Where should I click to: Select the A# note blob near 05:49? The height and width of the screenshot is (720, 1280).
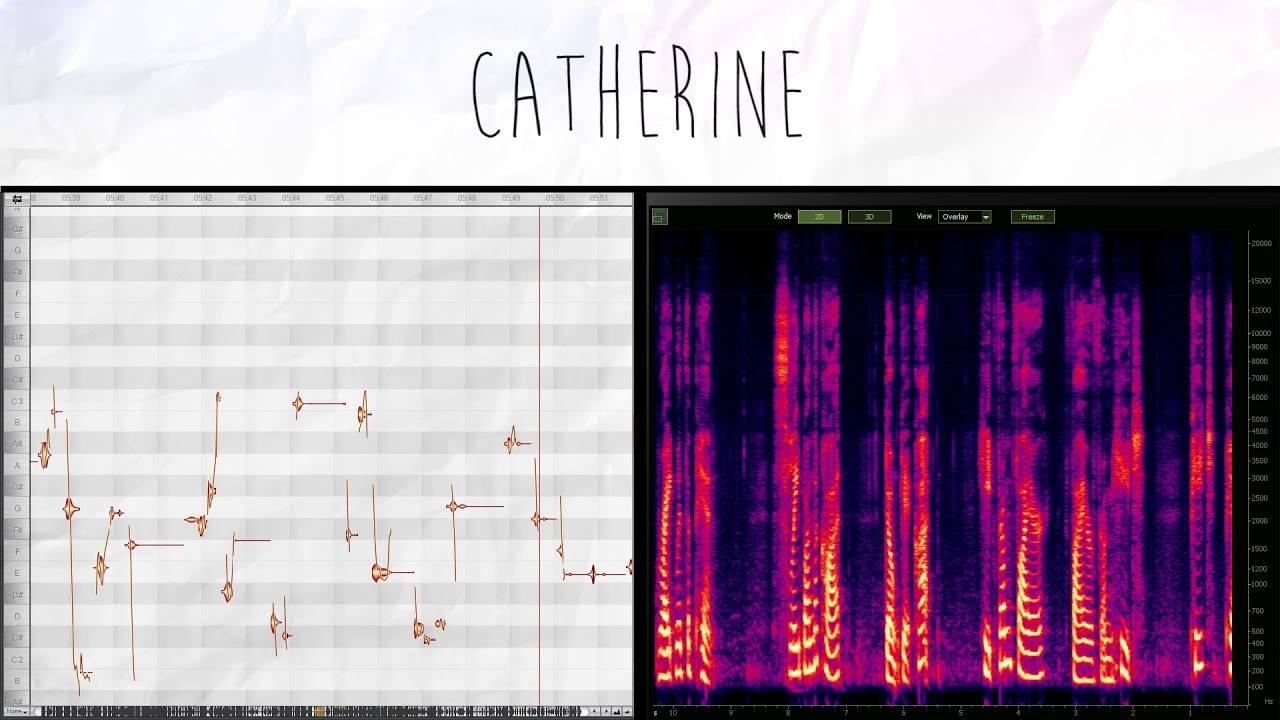[517, 442]
